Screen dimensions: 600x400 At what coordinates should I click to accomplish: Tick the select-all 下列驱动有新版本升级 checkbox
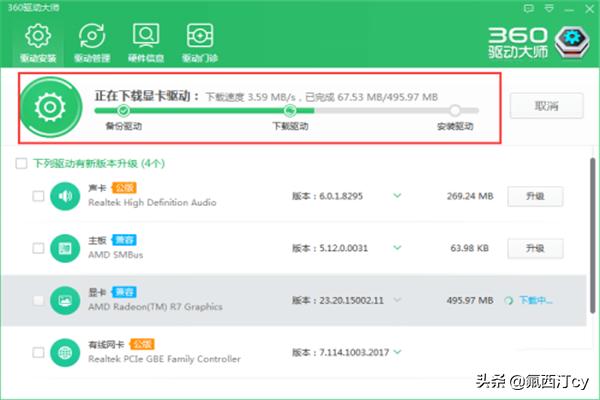coord(21,163)
